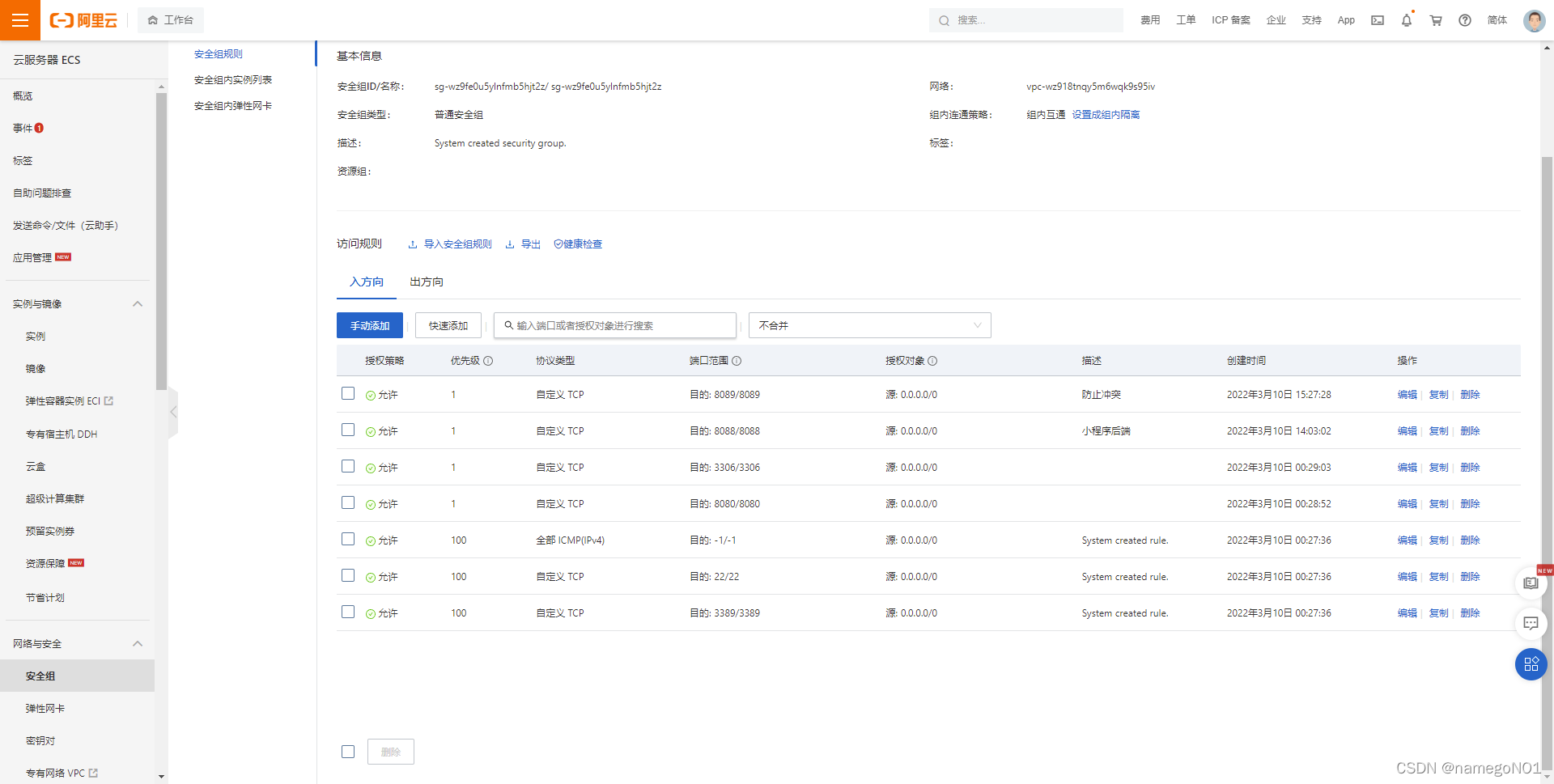The image size is (1554, 784).
Task: Click the 导出 export link
Action: click(523, 244)
